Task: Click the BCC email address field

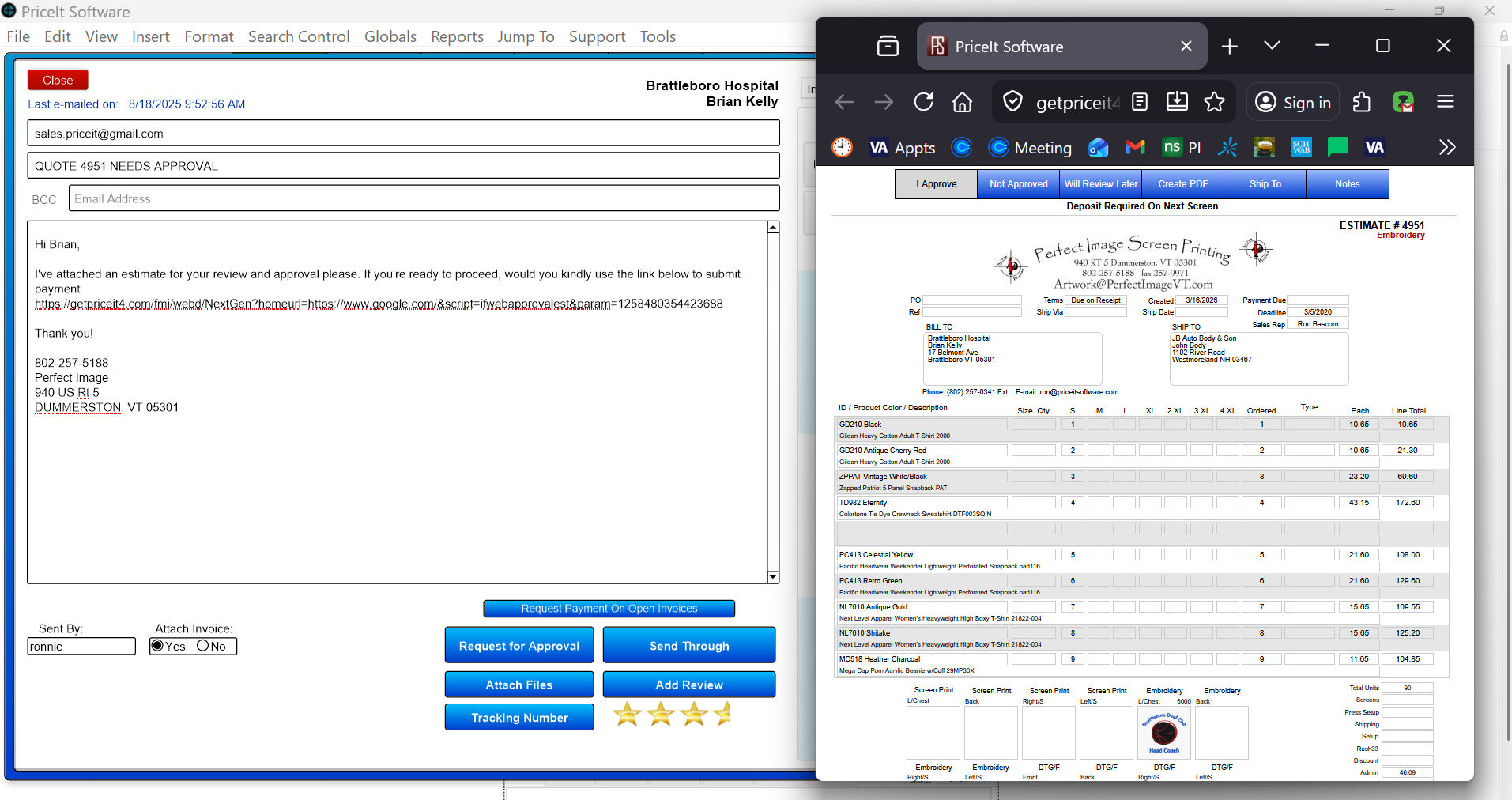Action: [424, 198]
